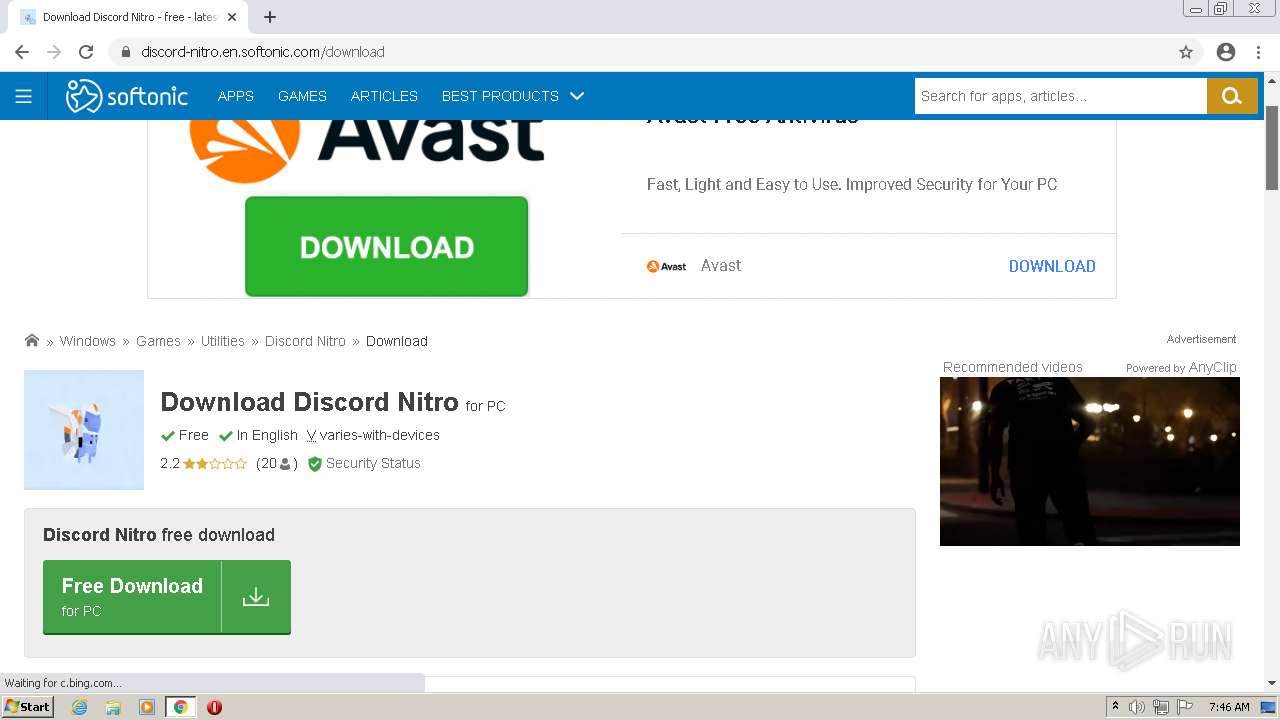Open the Windows Start button
The width and height of the screenshot is (1280, 720).
click(27, 707)
